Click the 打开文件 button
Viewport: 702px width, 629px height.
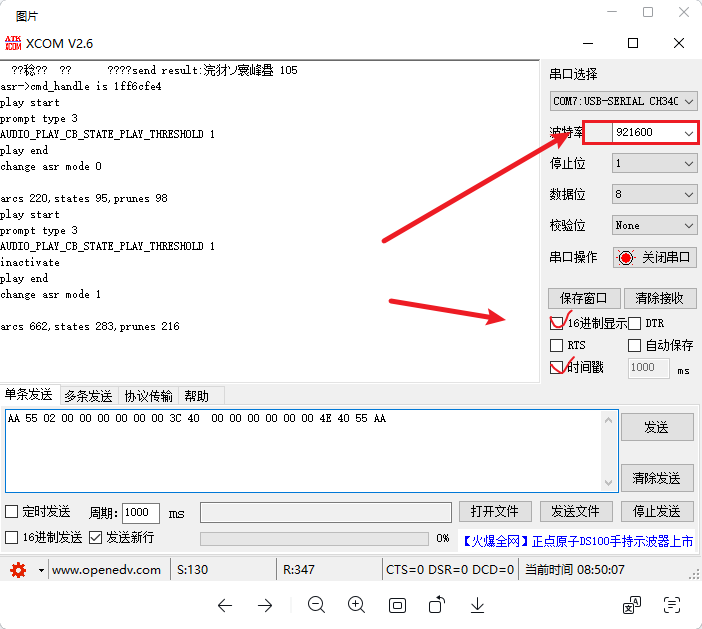[x=495, y=511]
